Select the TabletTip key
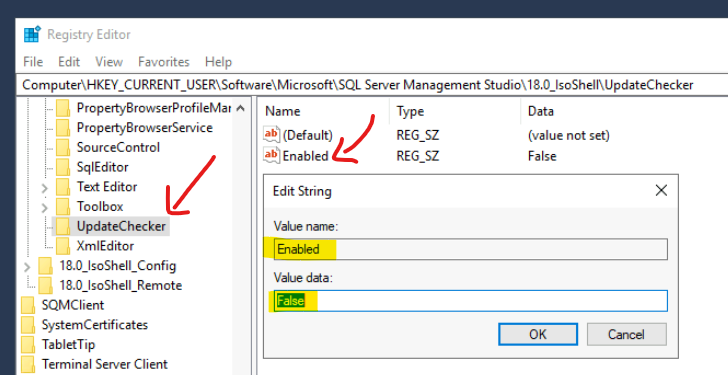 [x=68, y=344]
